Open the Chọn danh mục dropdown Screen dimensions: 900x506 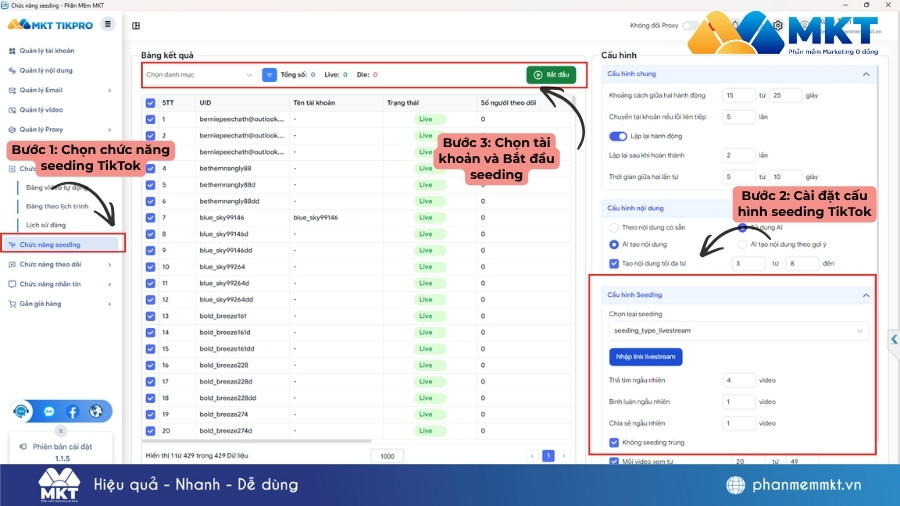(199, 75)
